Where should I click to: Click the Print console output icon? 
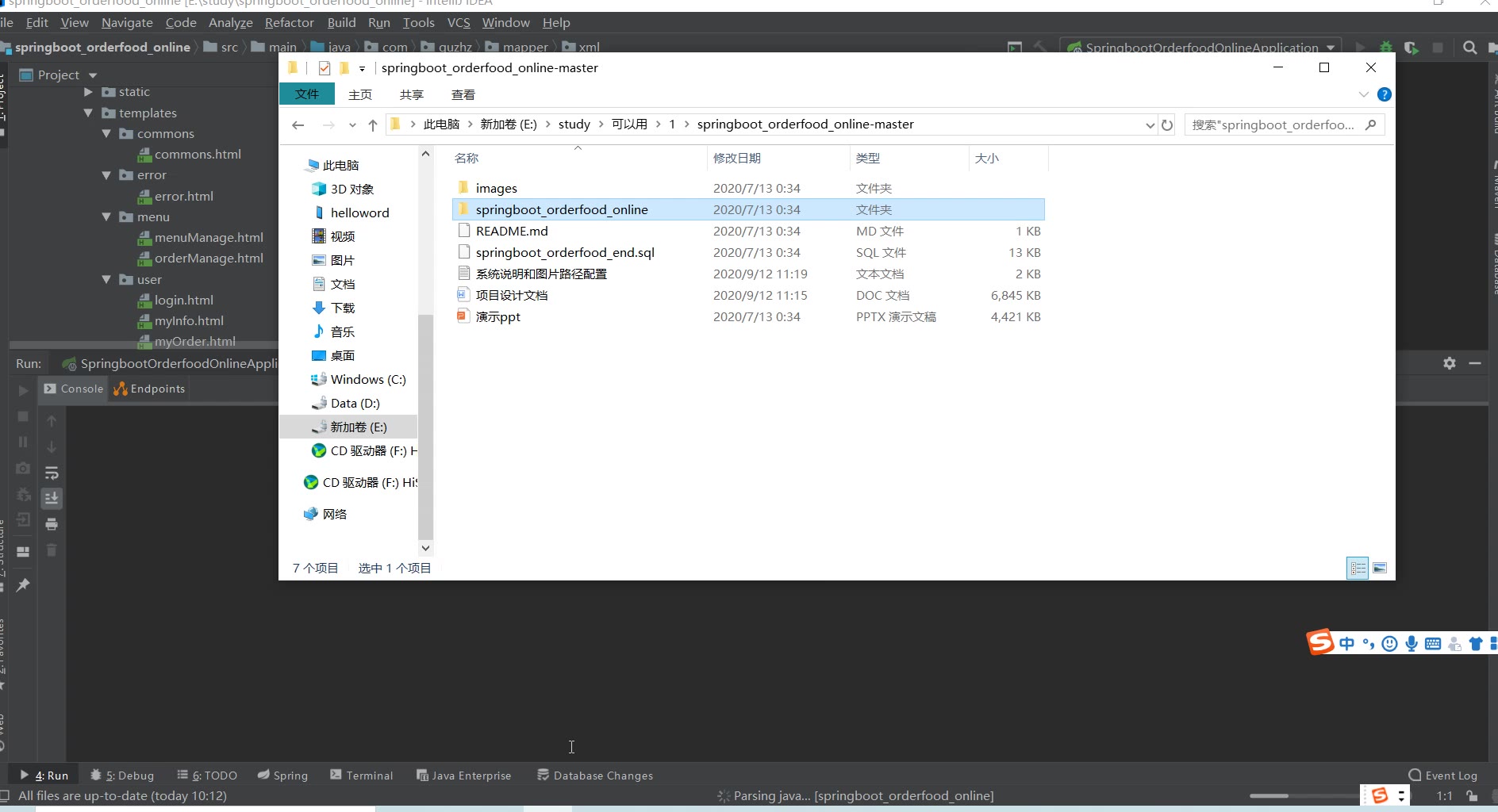[52, 524]
